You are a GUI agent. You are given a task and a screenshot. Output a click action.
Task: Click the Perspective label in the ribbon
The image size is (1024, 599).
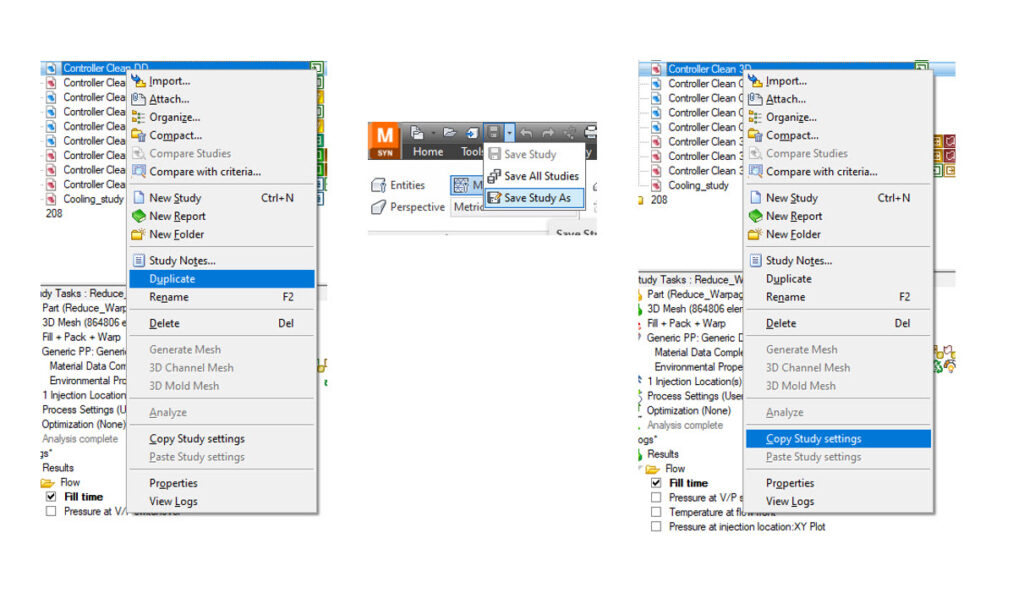coord(417,207)
